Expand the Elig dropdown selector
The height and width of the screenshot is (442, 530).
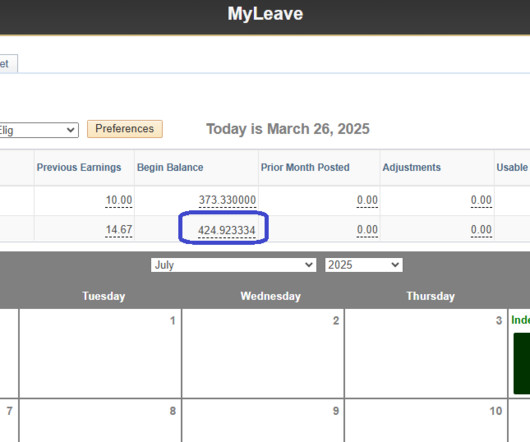[x=39, y=130]
